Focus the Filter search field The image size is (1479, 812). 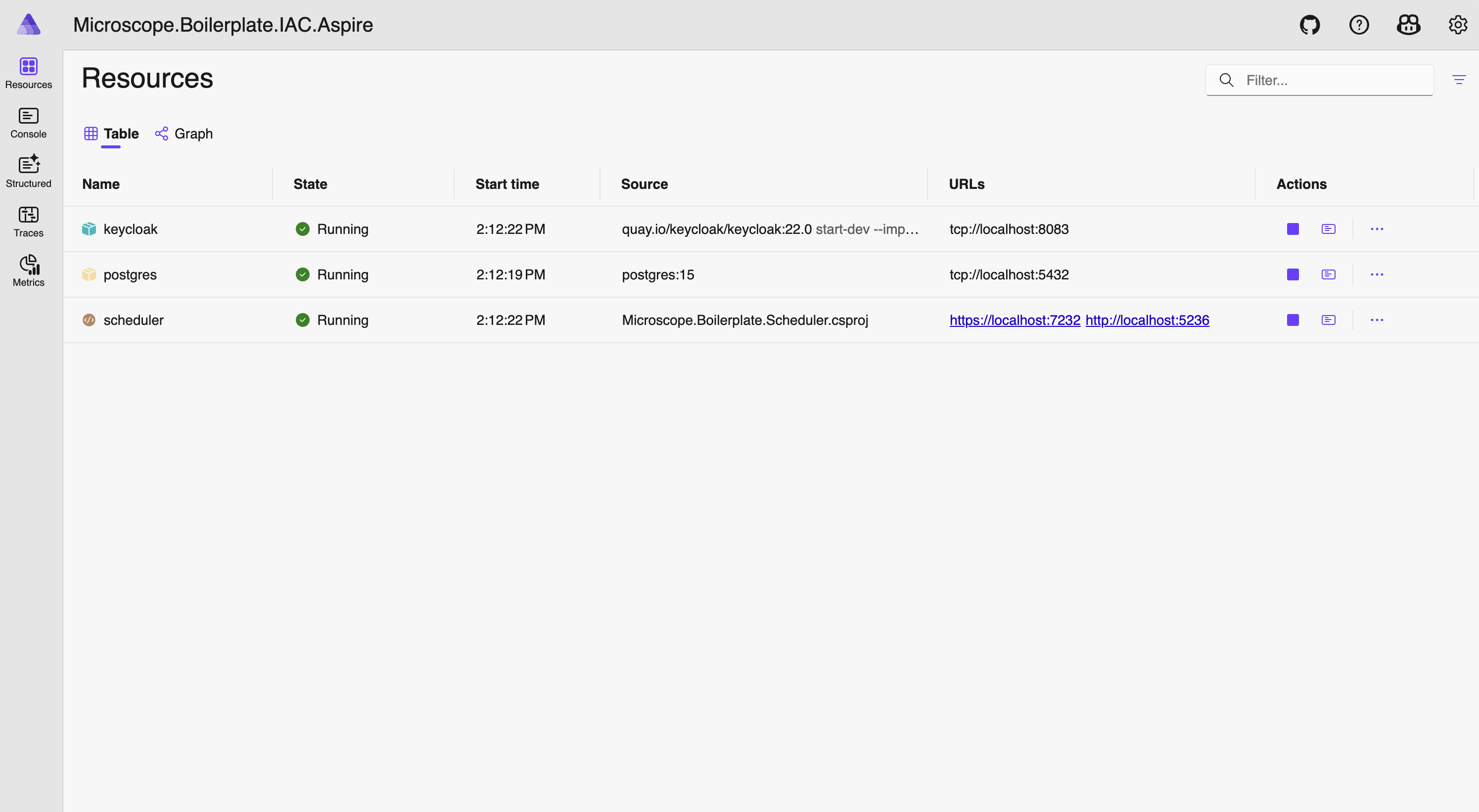(1319, 80)
